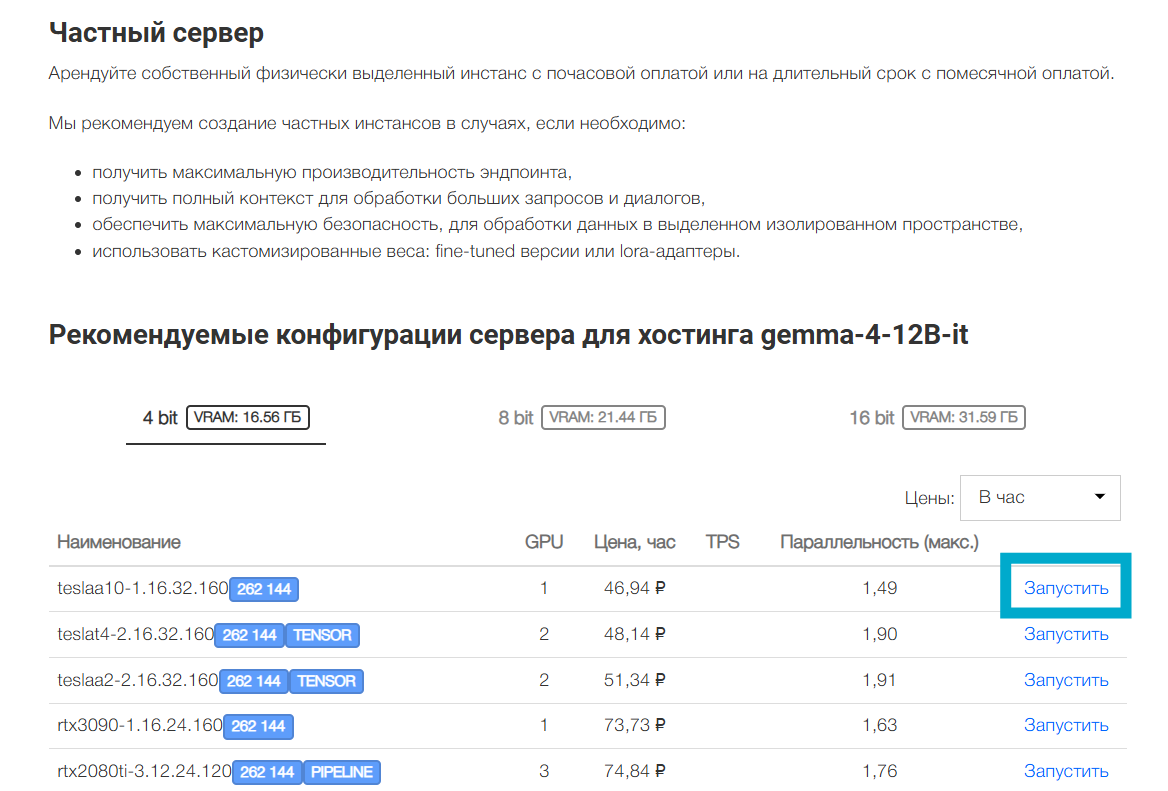This screenshot has width=1168, height=791.
Task: Launch the rtx3090-1.16.24.160 server
Action: [1066, 725]
